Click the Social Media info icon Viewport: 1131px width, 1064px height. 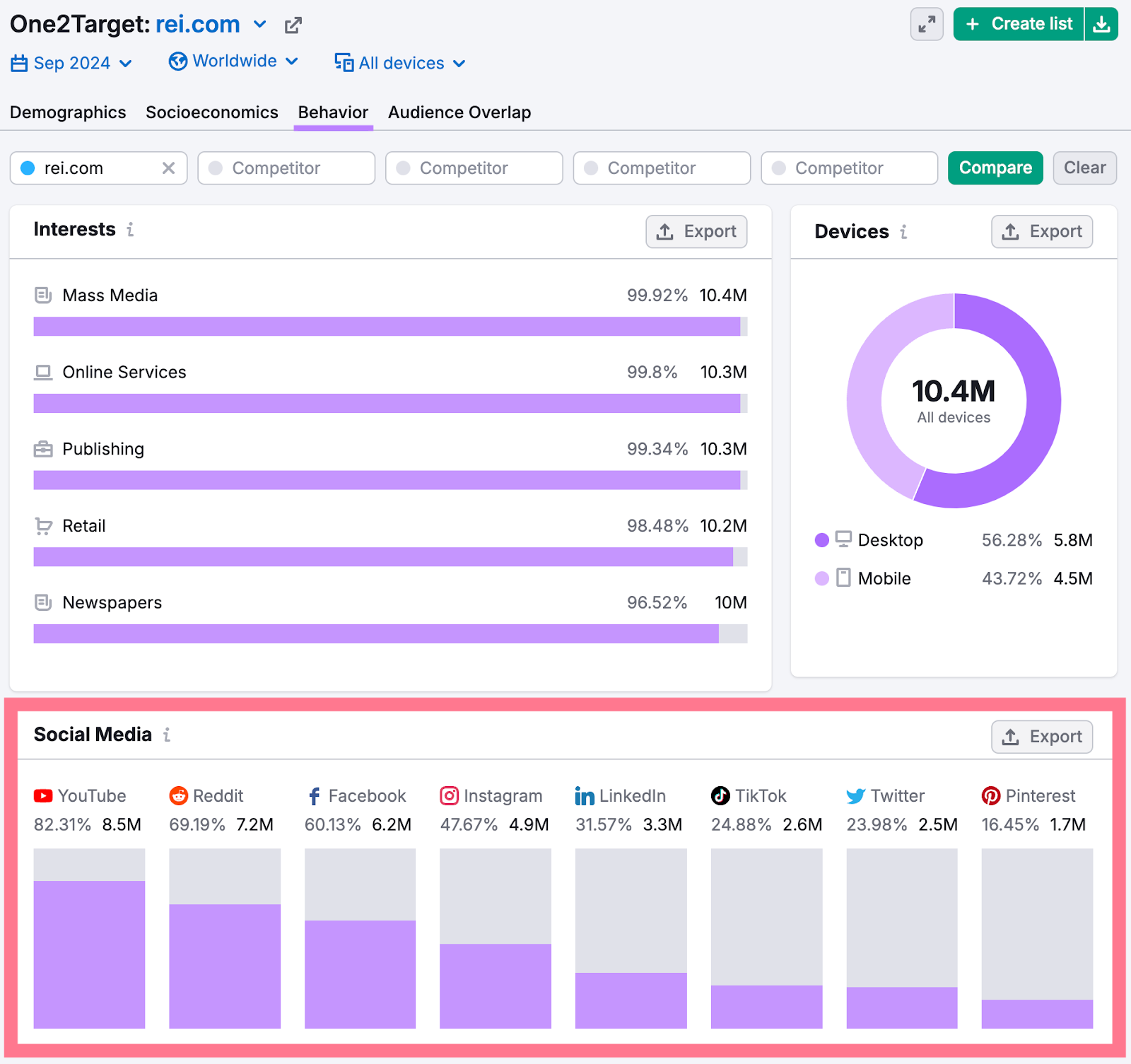click(x=167, y=735)
